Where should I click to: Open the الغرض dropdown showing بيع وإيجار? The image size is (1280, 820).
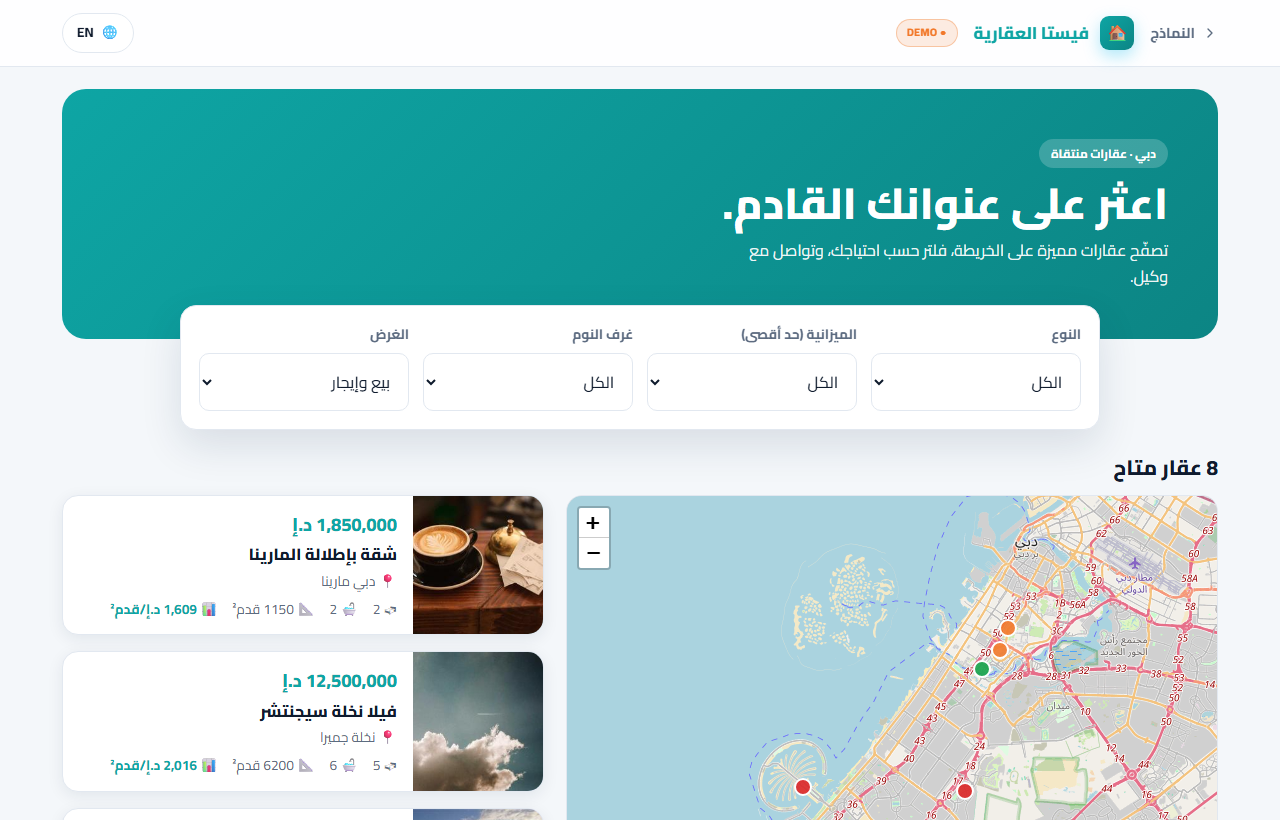[304, 382]
